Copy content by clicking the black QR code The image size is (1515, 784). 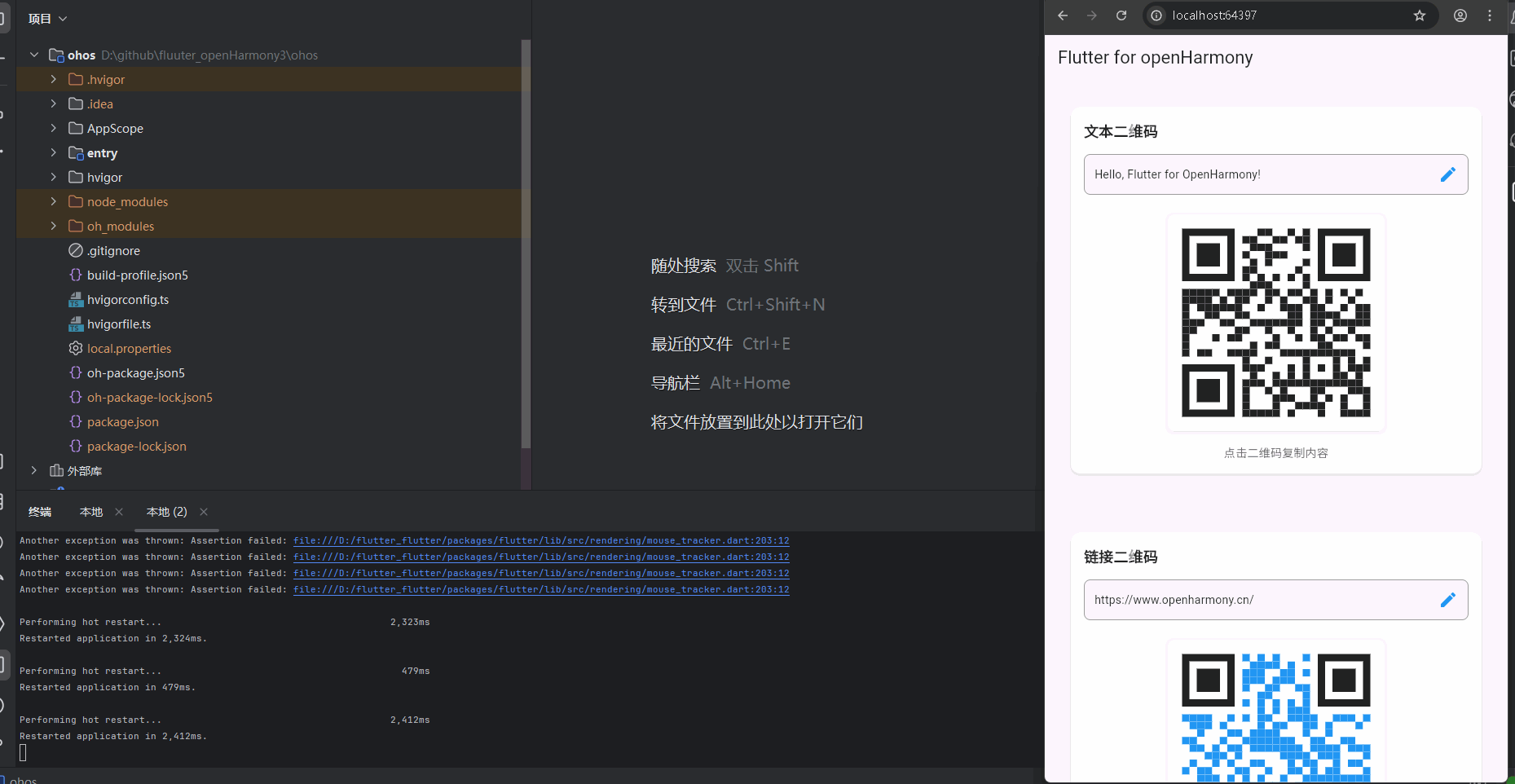[x=1276, y=323]
